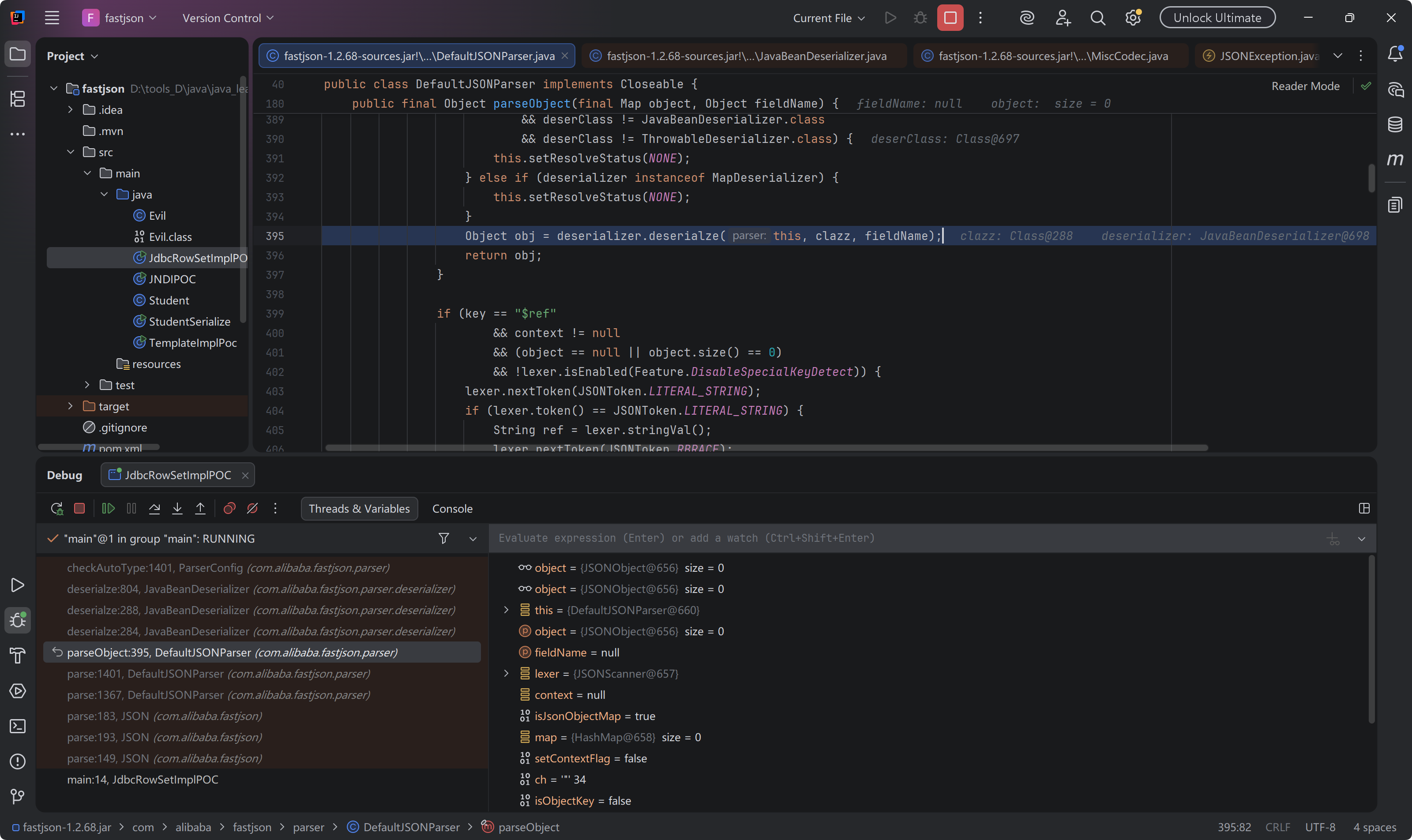Open IDE settings gear
The height and width of the screenshot is (840, 1412).
1133,18
